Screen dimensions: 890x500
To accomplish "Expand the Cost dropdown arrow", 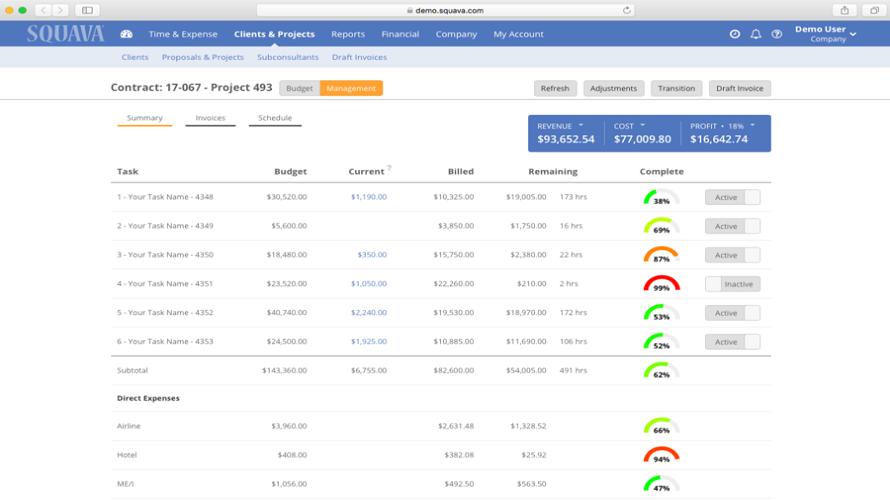I will [x=643, y=126].
